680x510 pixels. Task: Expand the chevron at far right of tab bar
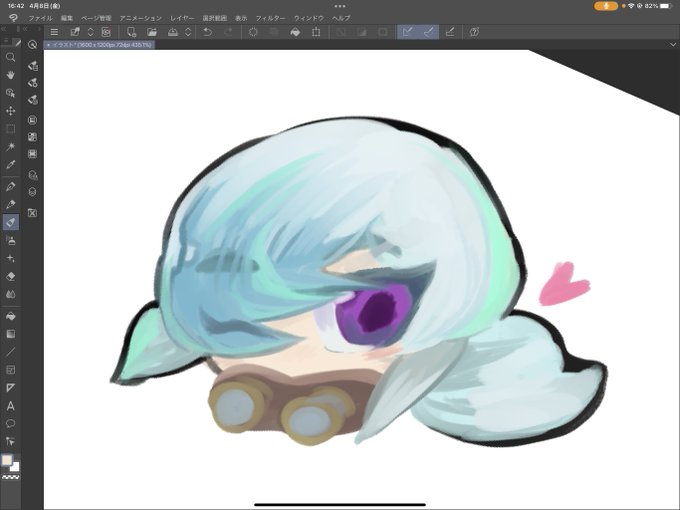(673, 45)
